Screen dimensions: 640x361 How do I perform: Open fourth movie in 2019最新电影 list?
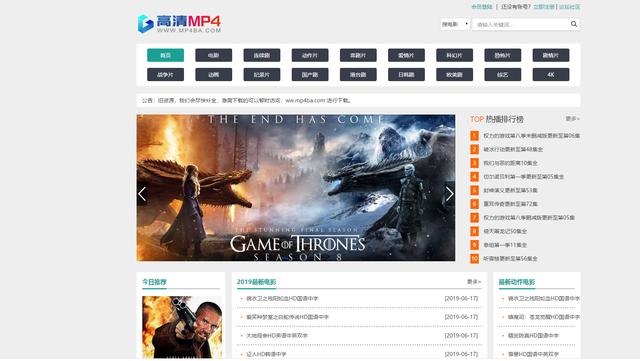(x=266, y=354)
